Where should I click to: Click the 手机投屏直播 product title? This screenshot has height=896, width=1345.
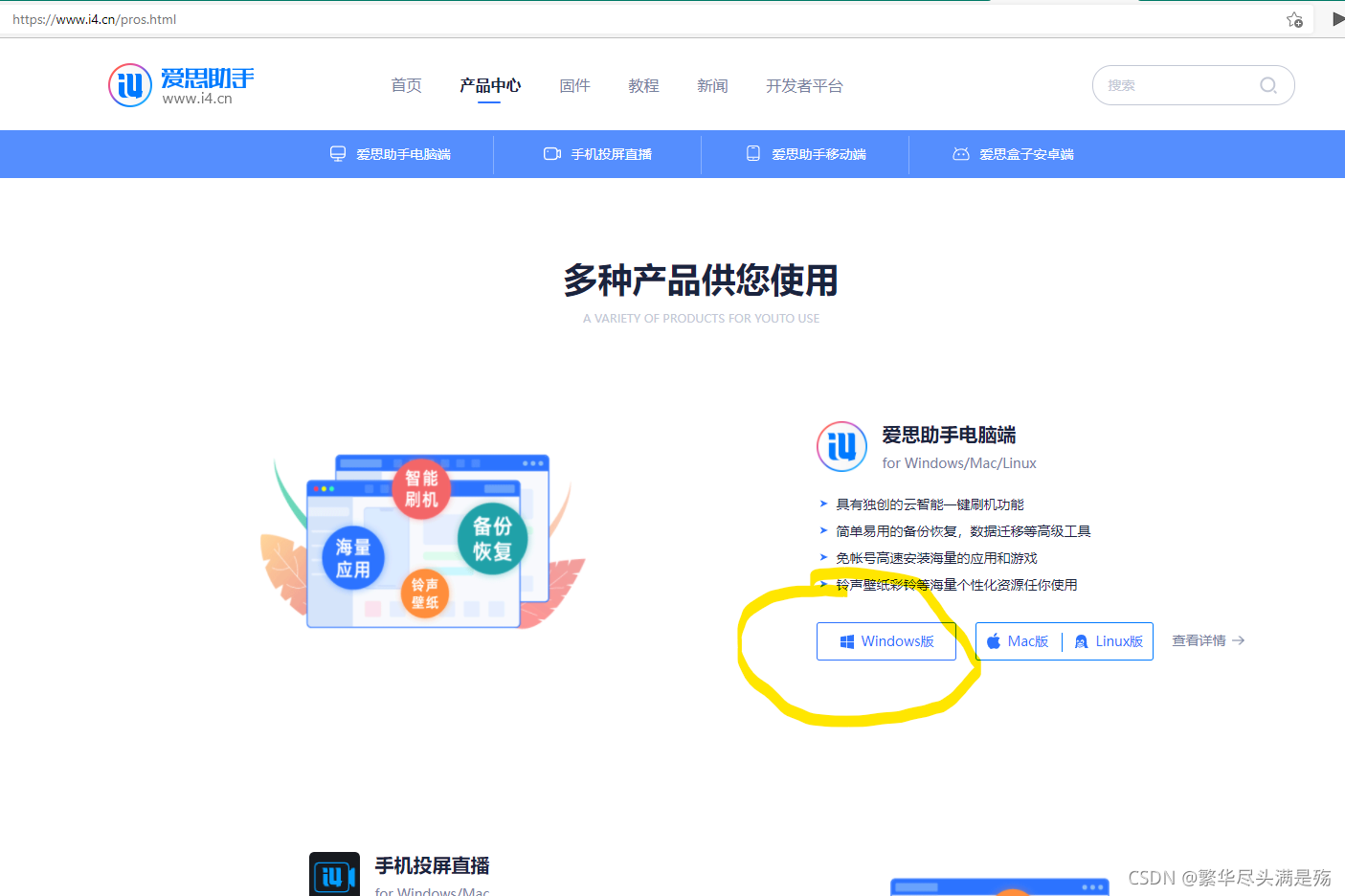pos(432,865)
